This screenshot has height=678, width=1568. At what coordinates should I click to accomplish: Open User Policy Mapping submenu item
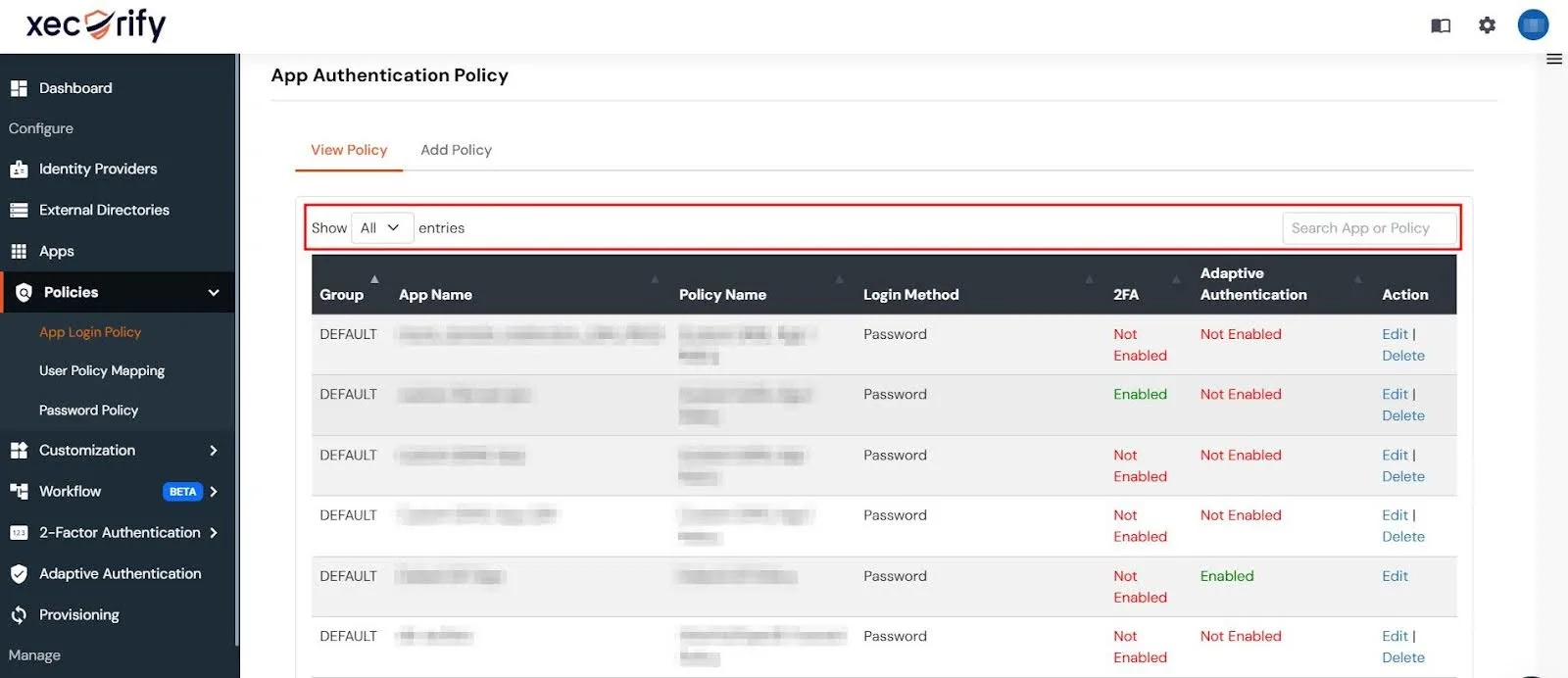point(102,371)
